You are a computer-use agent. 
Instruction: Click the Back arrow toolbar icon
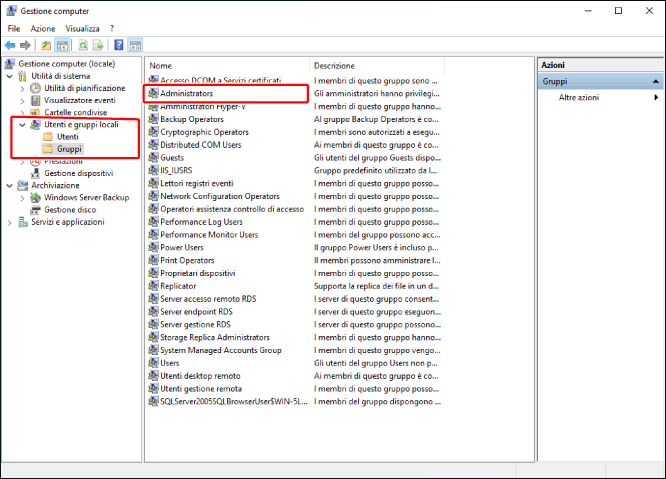pyautogui.click(x=10, y=45)
